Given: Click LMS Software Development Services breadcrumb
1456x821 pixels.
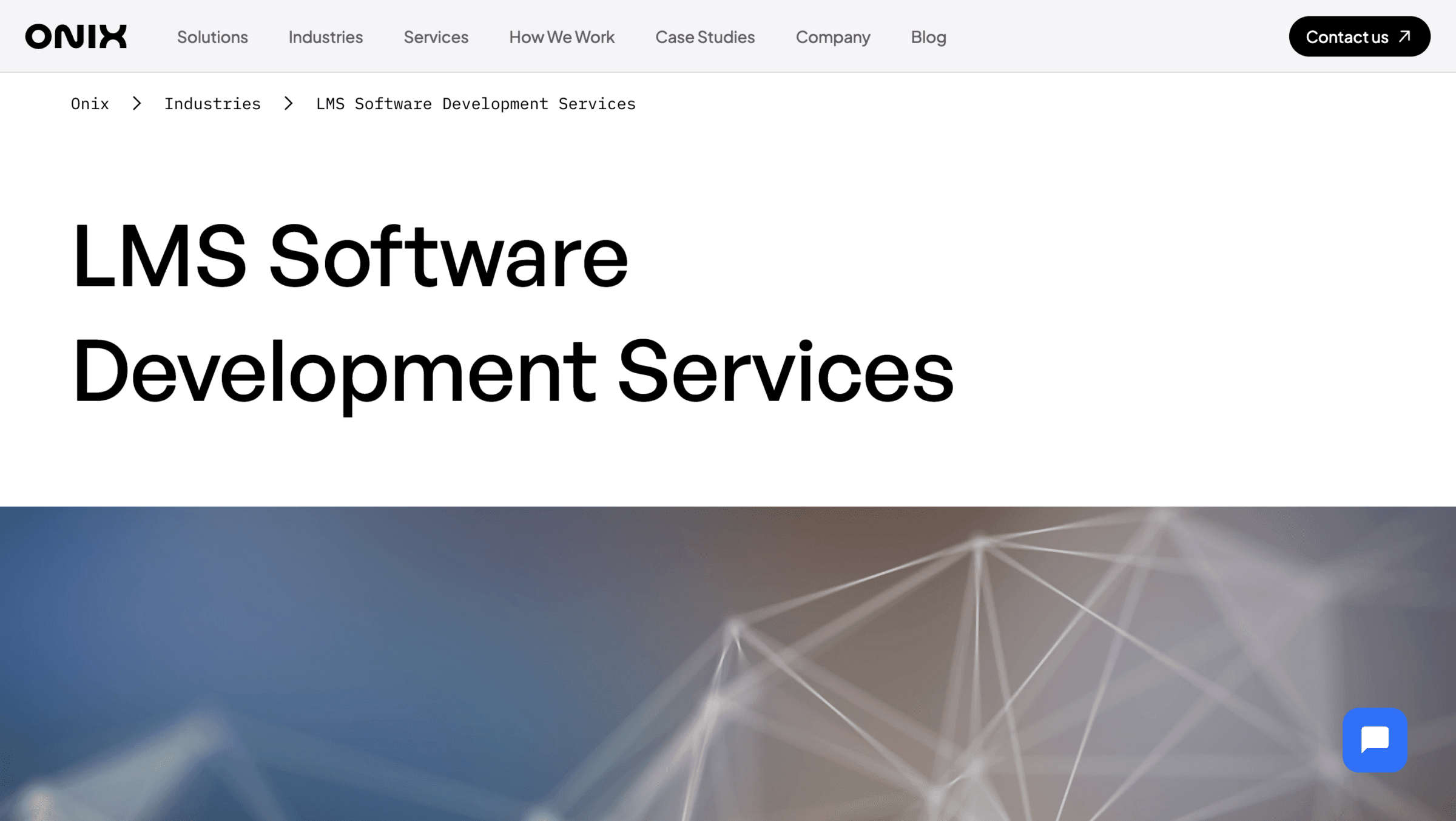Looking at the screenshot, I should coord(476,104).
